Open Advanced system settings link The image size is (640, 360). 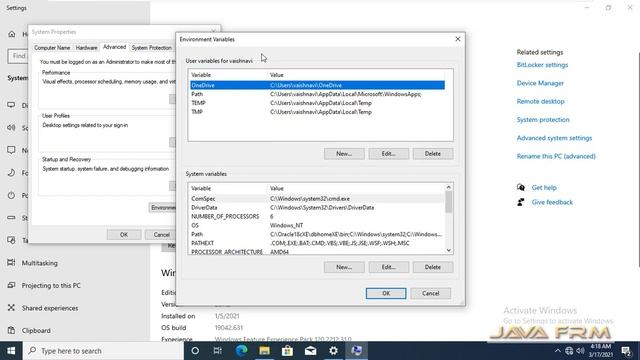tap(554, 138)
